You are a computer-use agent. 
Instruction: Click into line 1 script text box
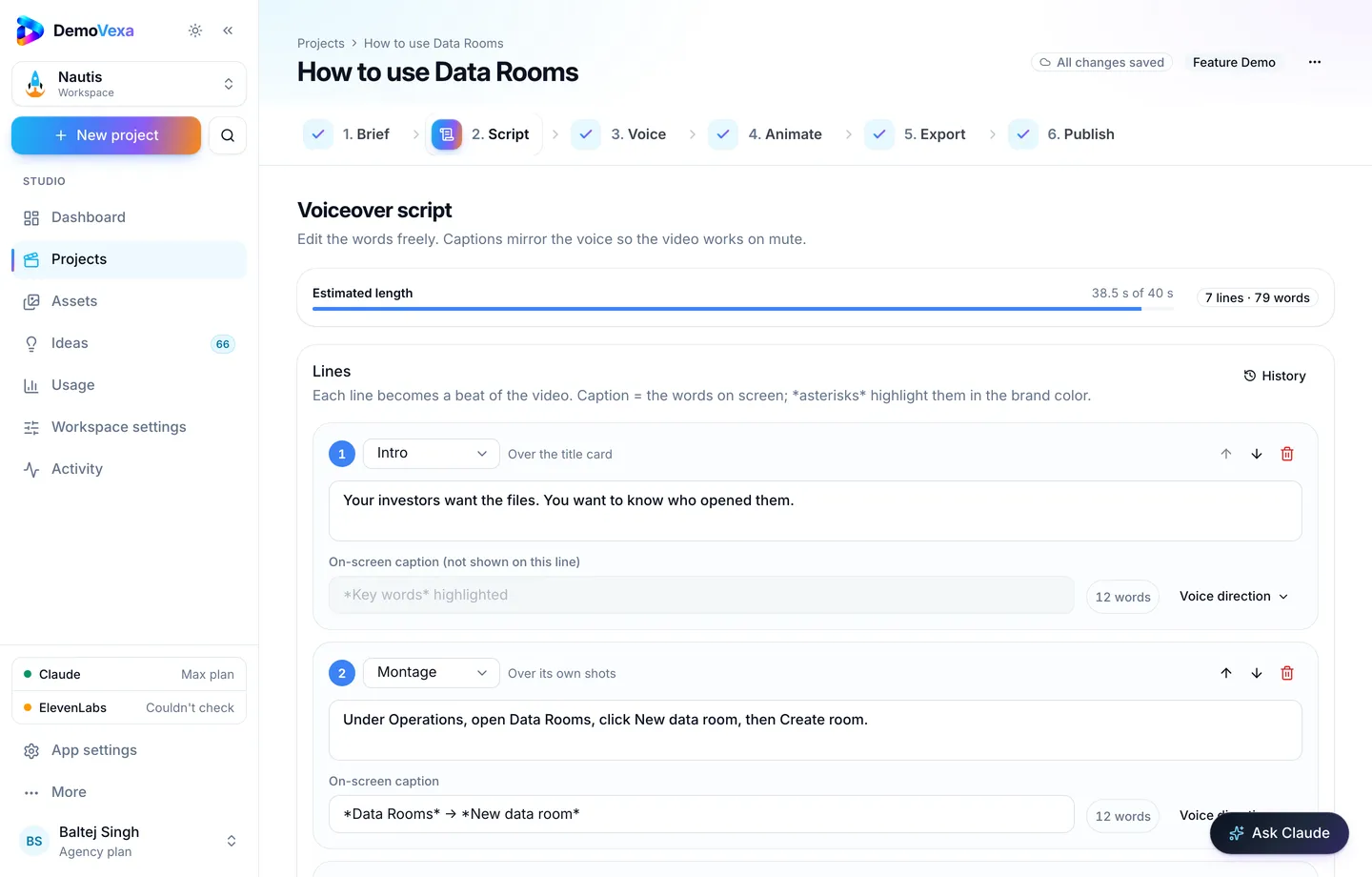coord(816,511)
